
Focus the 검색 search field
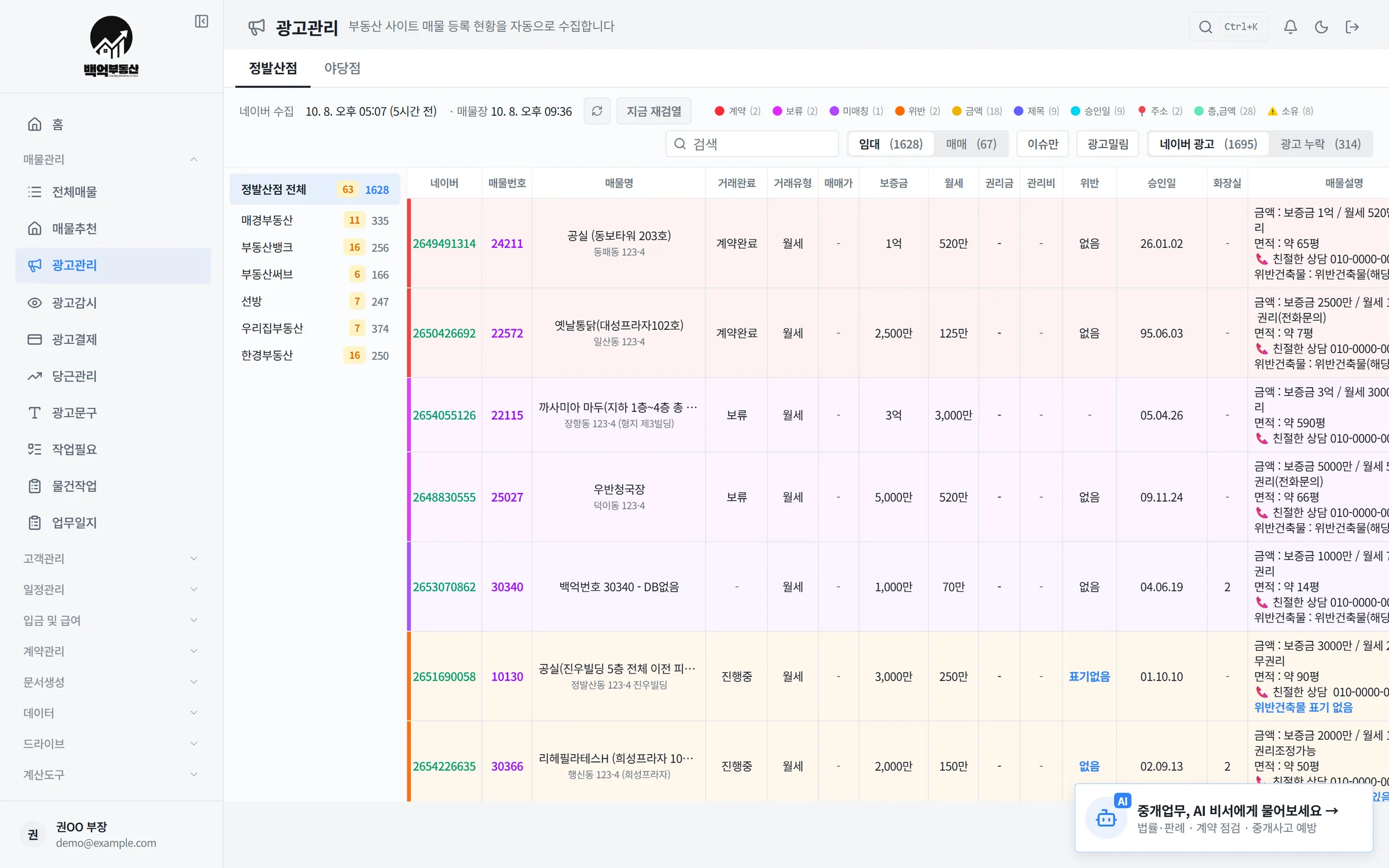pyautogui.click(x=752, y=144)
